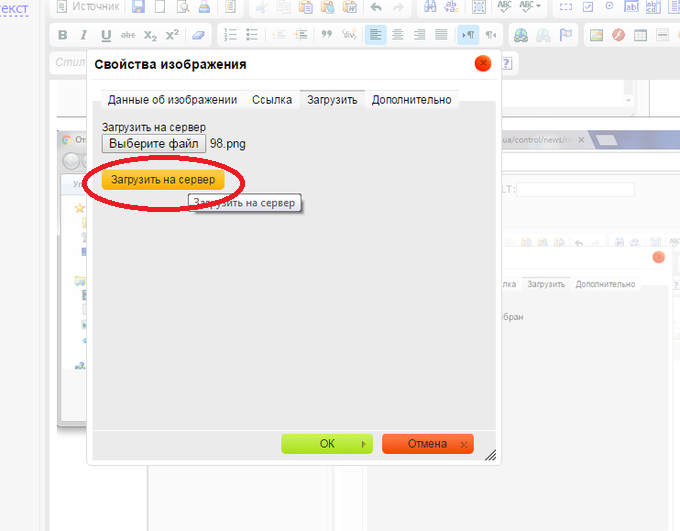Insert a numbered list
680x531 pixels.
pyautogui.click(x=231, y=35)
